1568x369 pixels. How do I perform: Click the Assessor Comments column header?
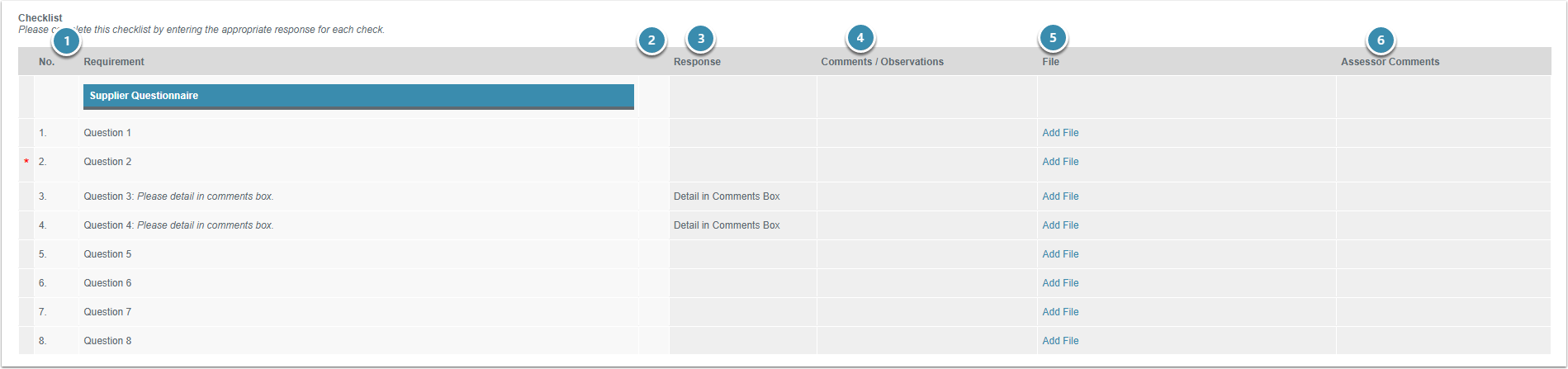pos(1390,62)
